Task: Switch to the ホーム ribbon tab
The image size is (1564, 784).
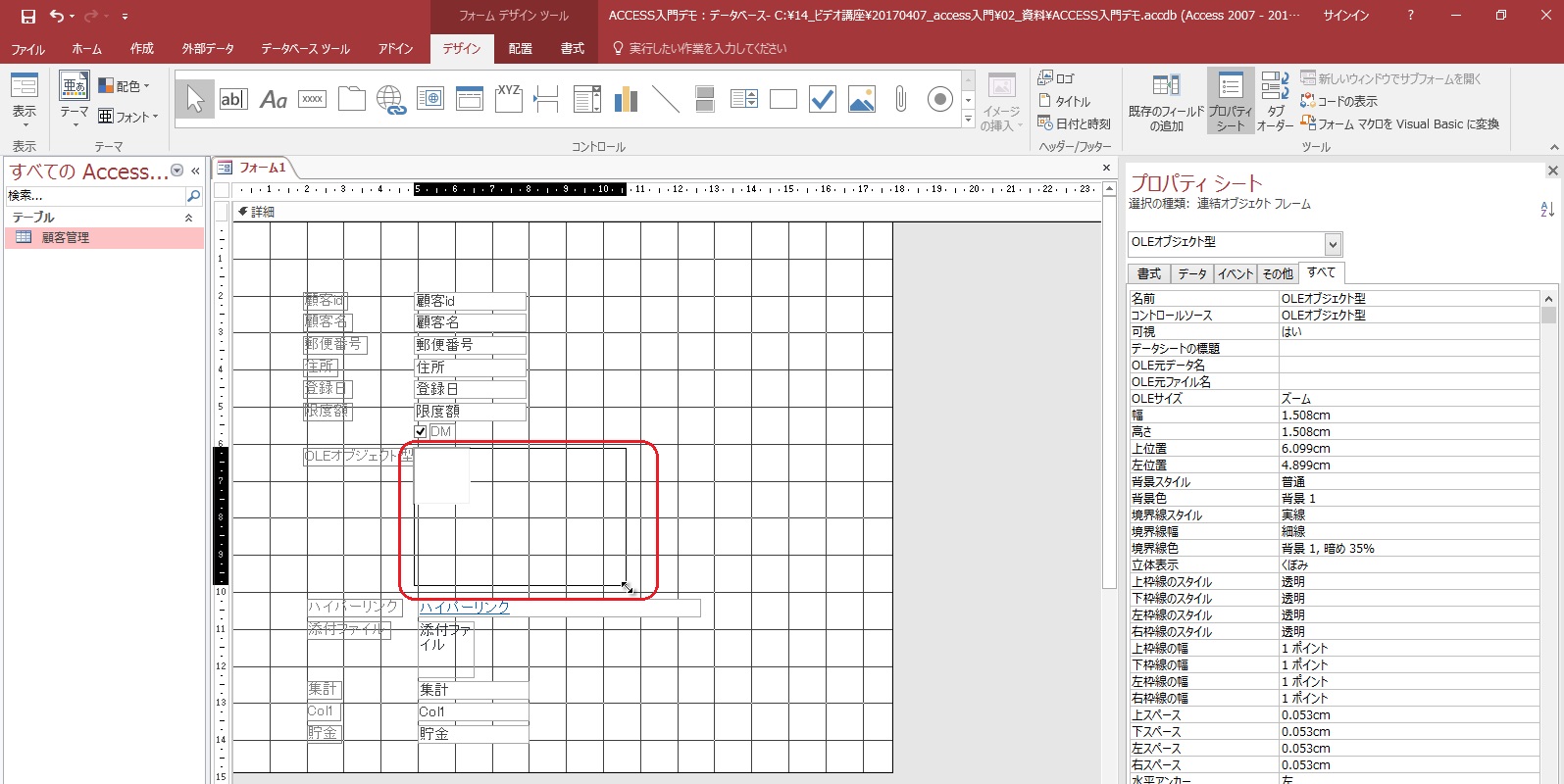Action: pos(86,48)
